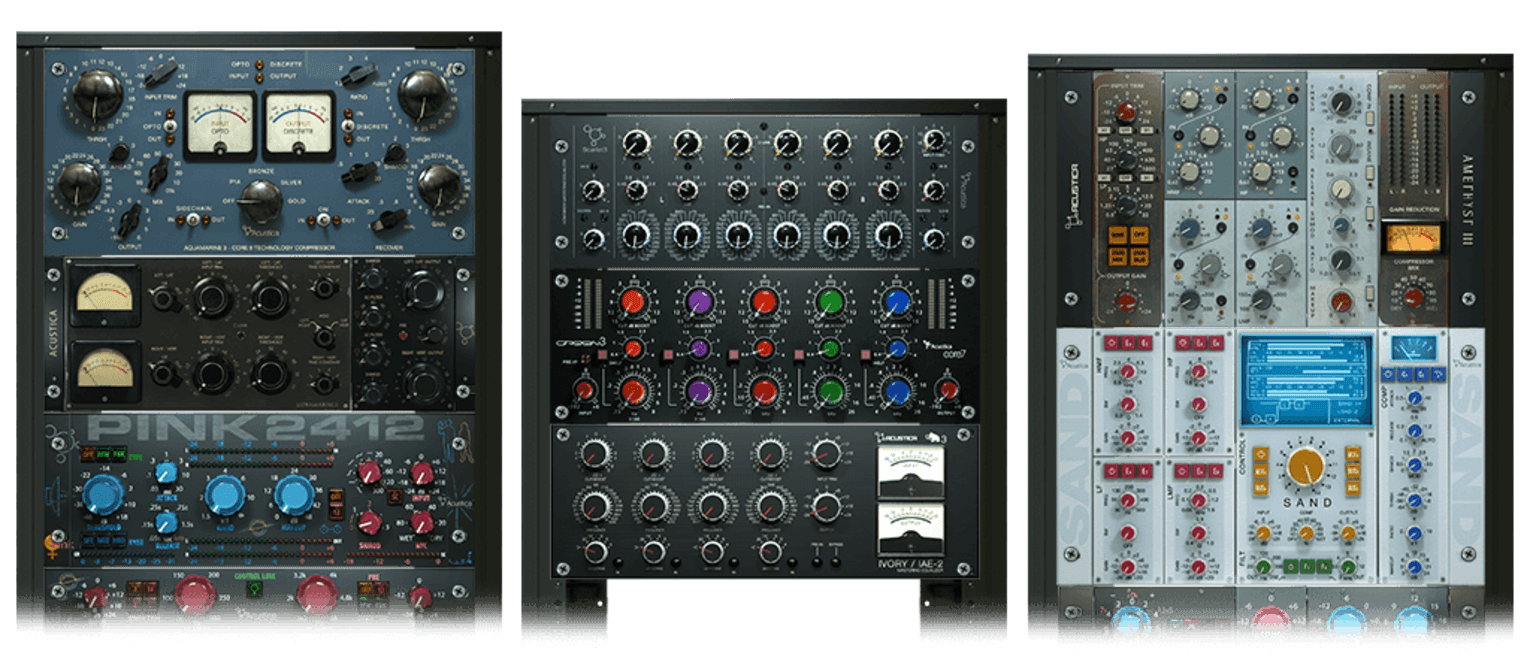The width and height of the screenshot is (1530, 669).
Task: Click the GAIN REDUCTION VU meter on Amethyst
Action: tap(1413, 238)
